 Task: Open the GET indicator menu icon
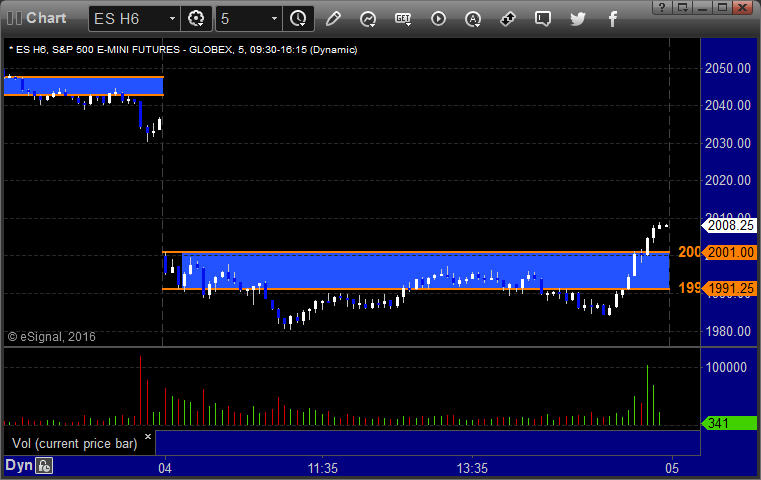[403, 19]
